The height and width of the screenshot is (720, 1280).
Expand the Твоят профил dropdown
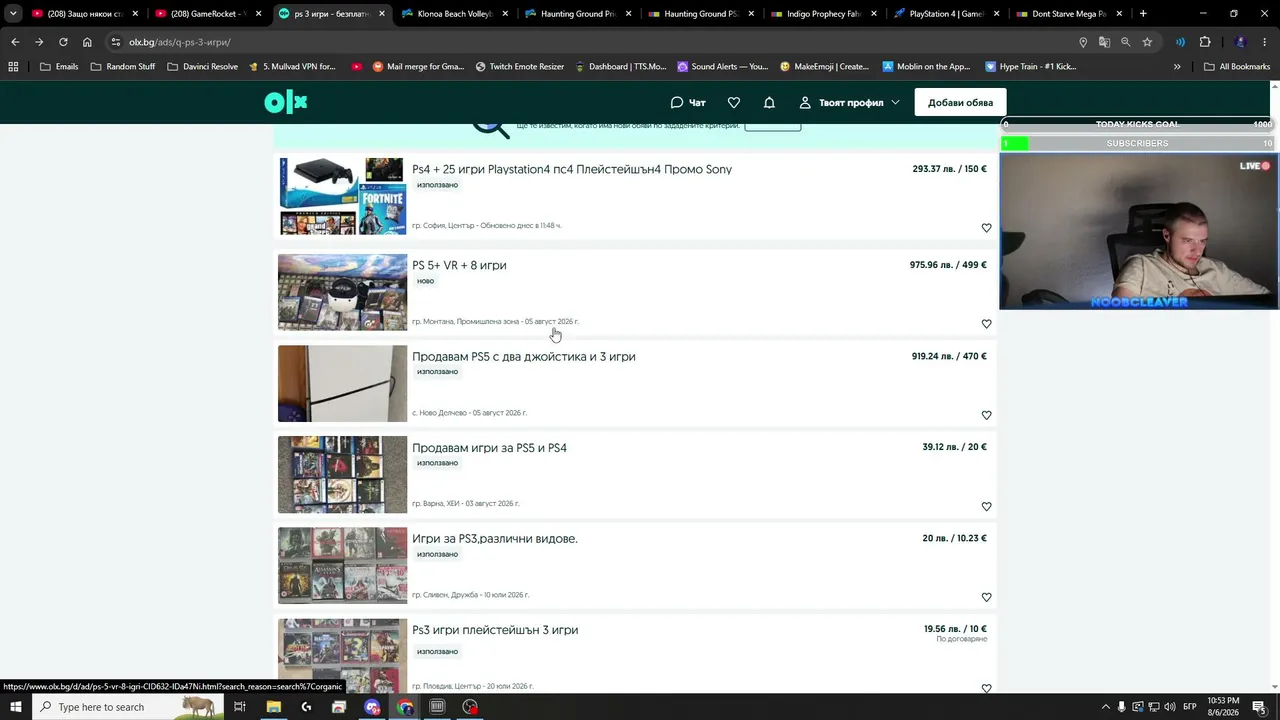point(849,103)
